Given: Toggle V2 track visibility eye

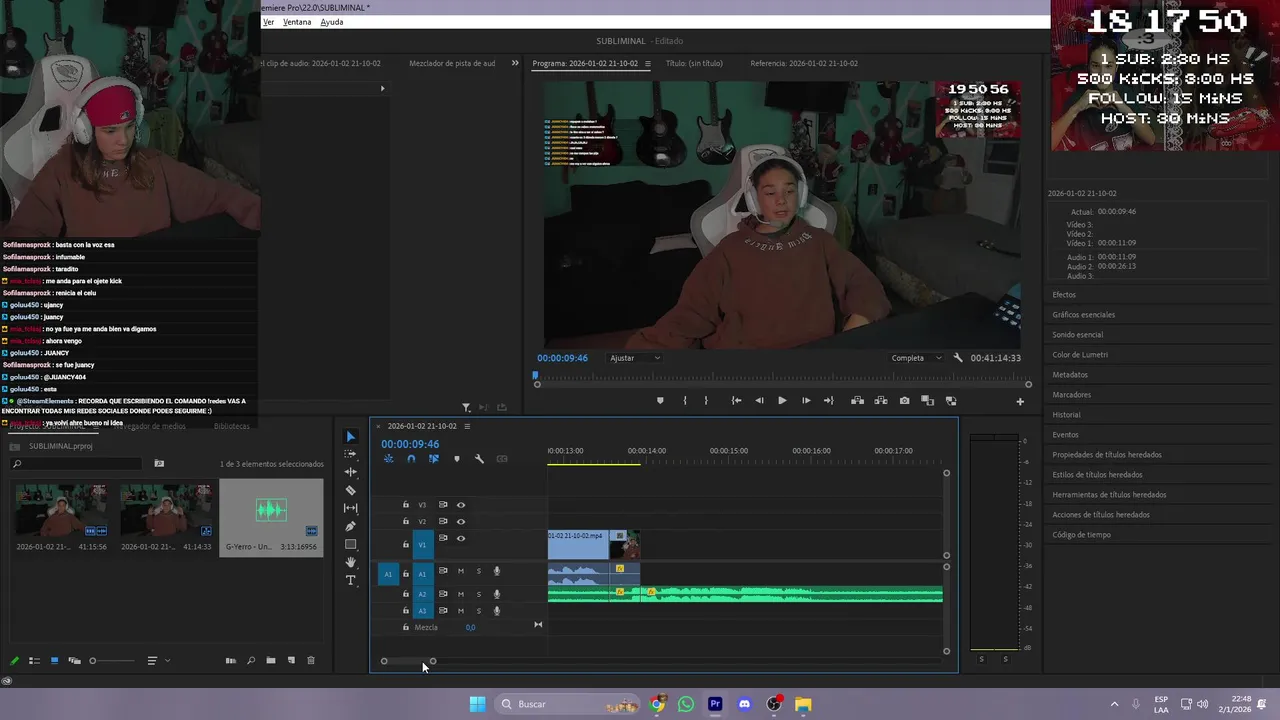Looking at the screenshot, I should [x=461, y=521].
